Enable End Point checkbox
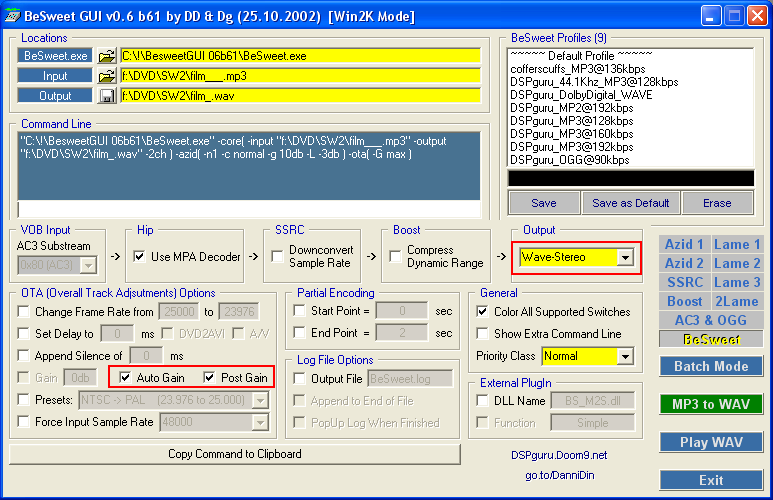 [299, 333]
